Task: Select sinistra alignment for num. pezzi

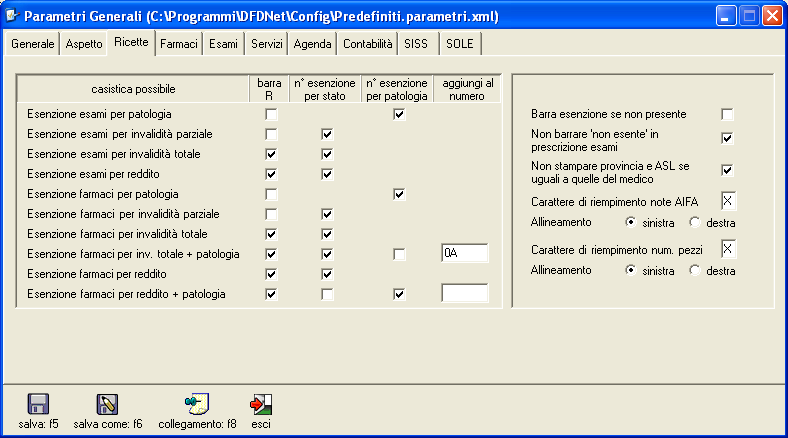Action: point(631,271)
